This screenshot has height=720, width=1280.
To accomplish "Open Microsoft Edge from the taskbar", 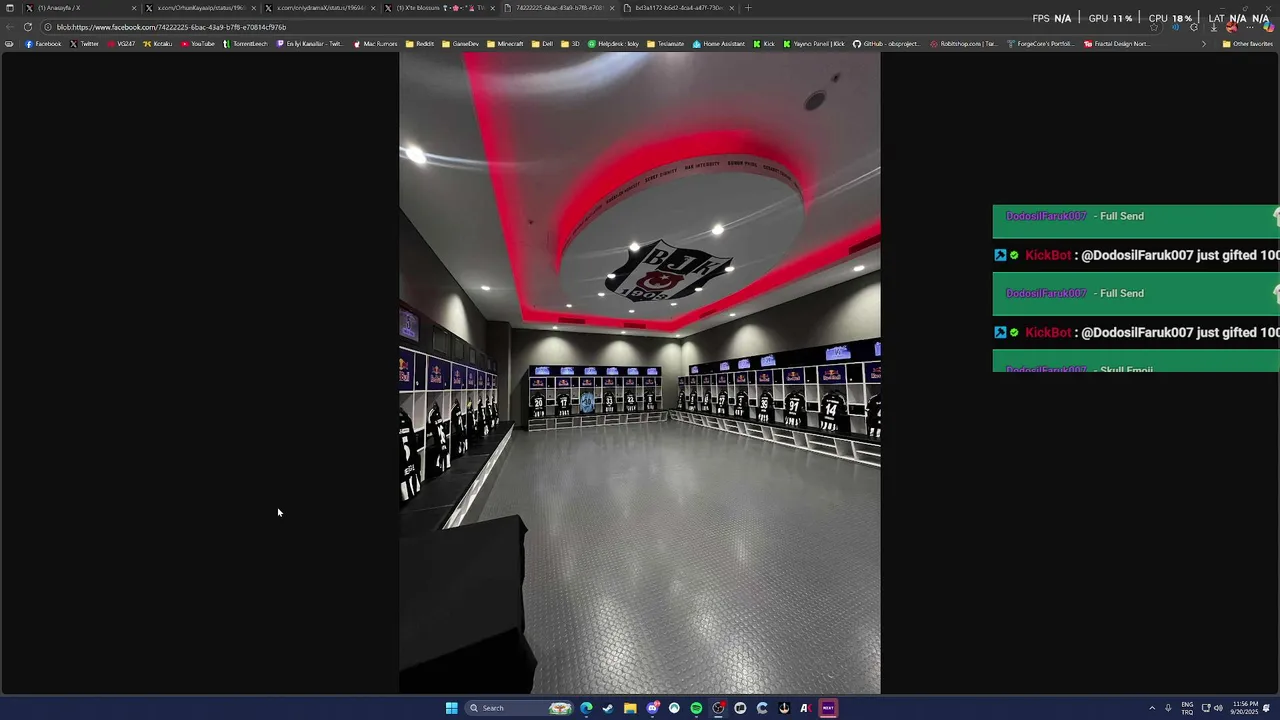I will pos(586,708).
